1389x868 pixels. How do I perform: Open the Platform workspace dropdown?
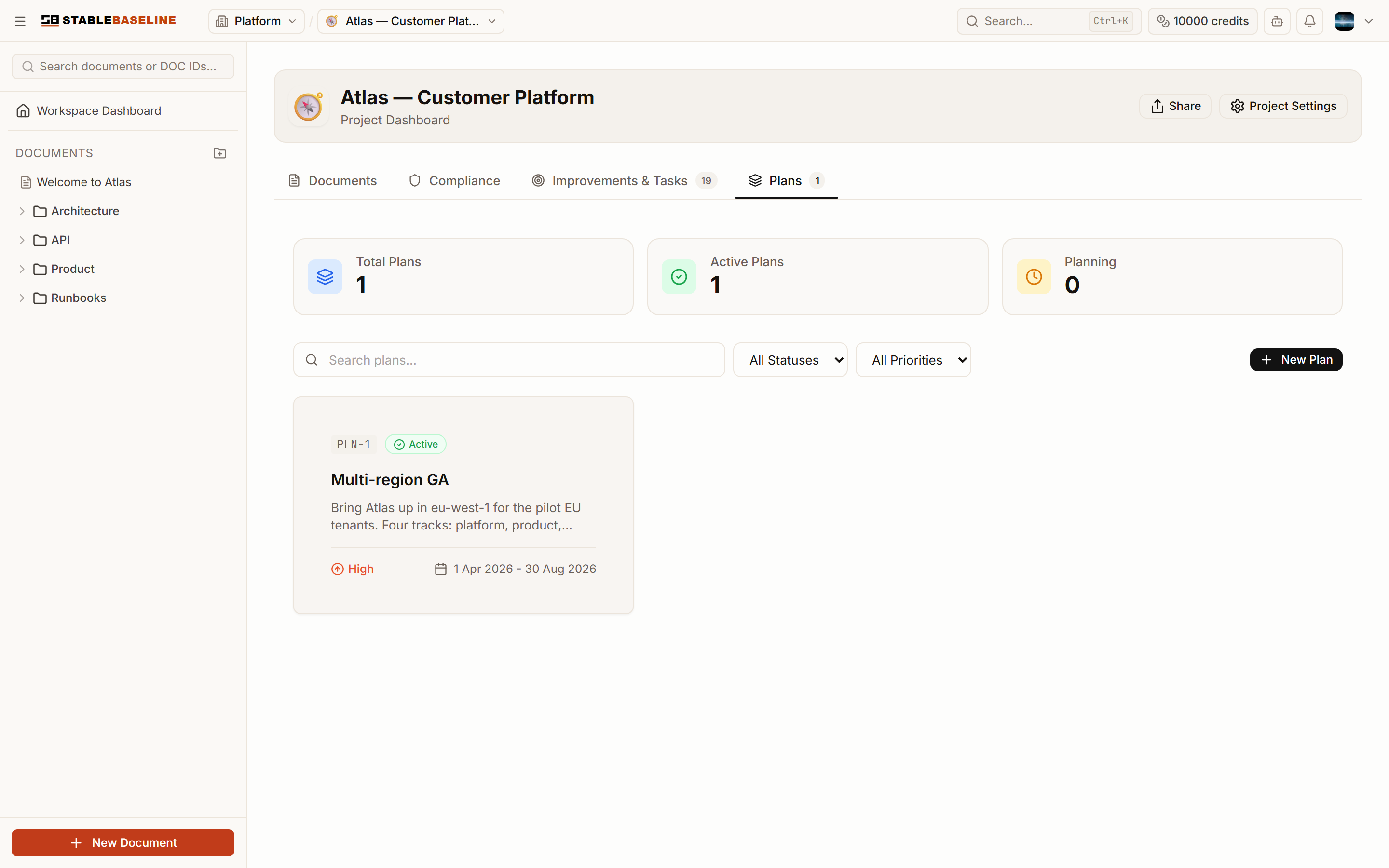coord(257,21)
